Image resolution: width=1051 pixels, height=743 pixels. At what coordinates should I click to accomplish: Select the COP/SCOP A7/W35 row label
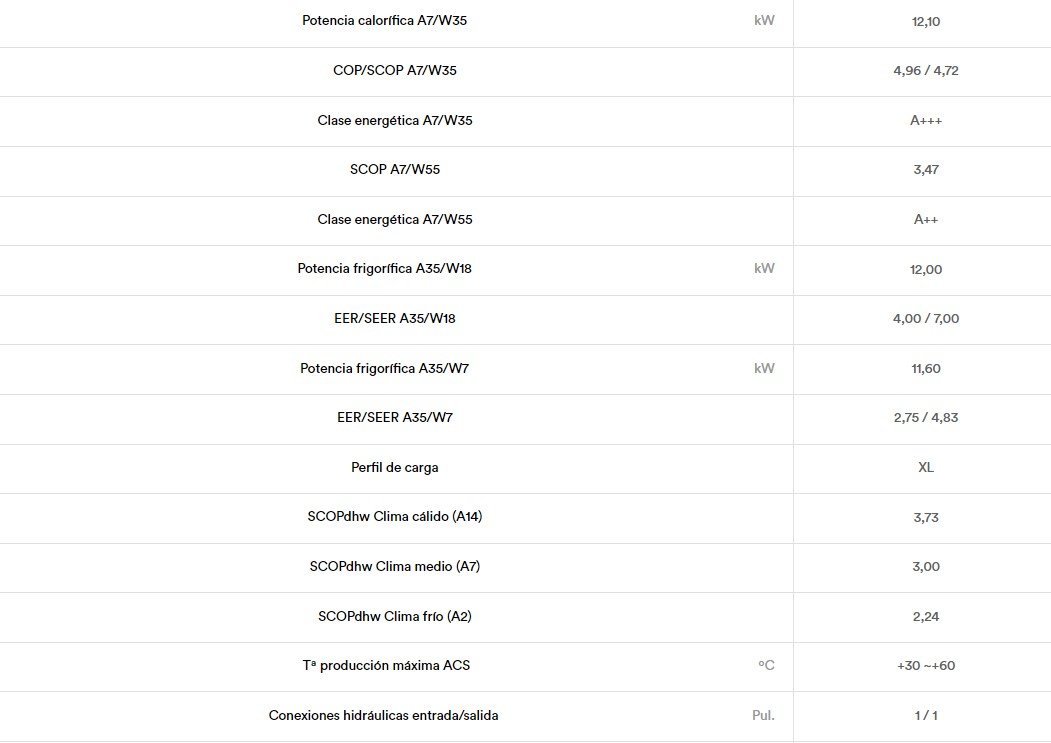pyautogui.click(x=395, y=70)
